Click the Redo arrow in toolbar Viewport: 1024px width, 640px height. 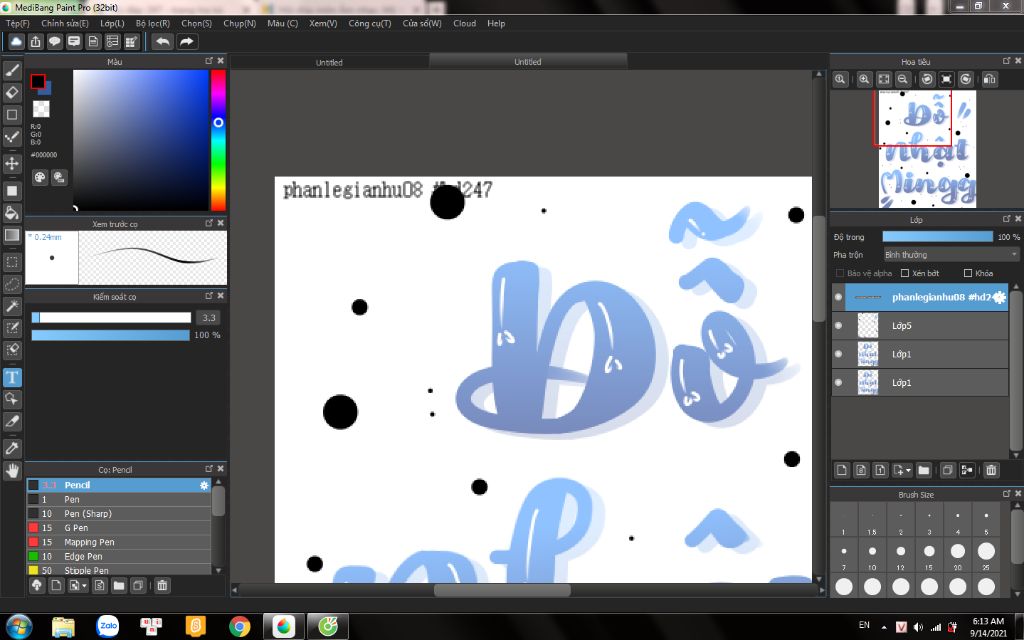187,42
